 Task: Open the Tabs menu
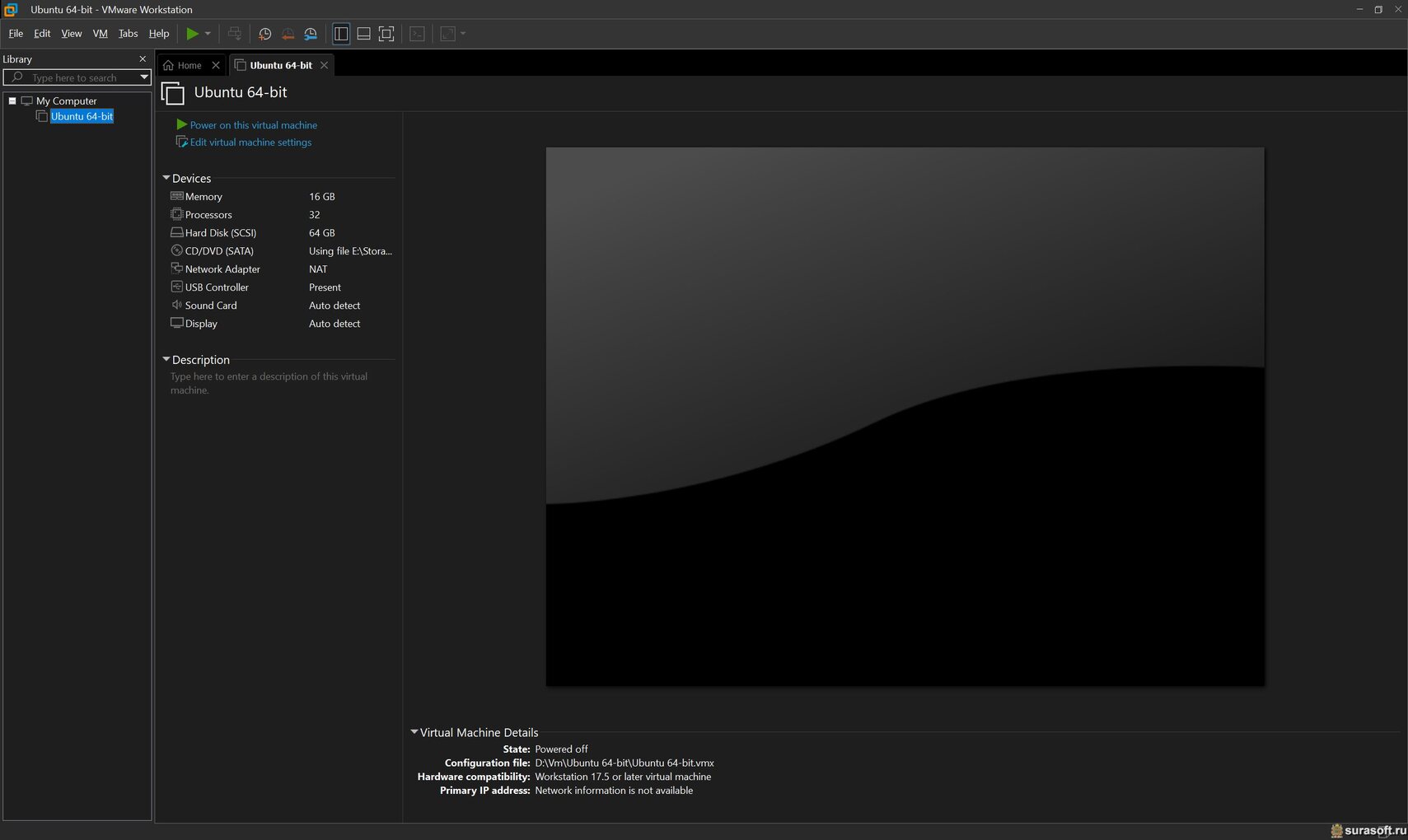pos(128,34)
